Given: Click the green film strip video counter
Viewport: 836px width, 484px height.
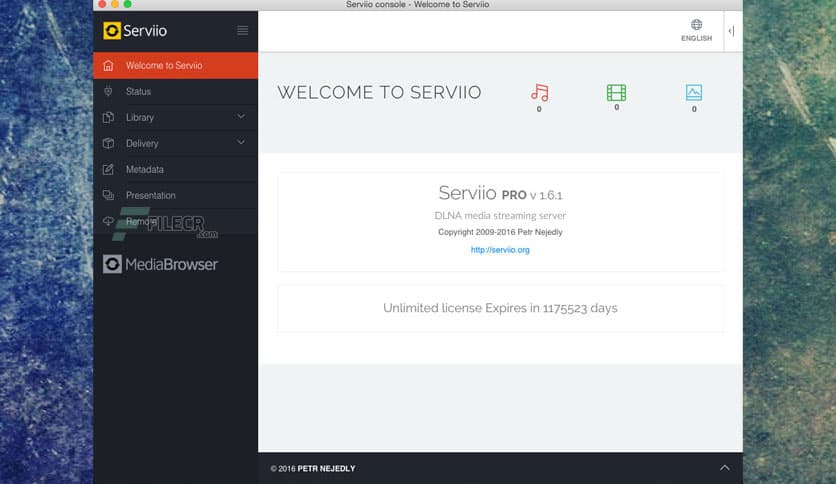Looking at the screenshot, I should (x=616, y=97).
